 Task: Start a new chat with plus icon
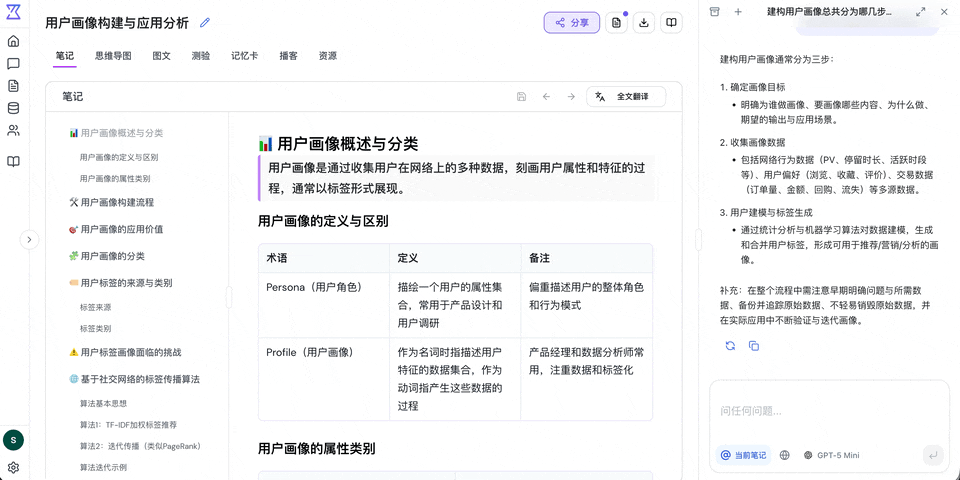738,12
